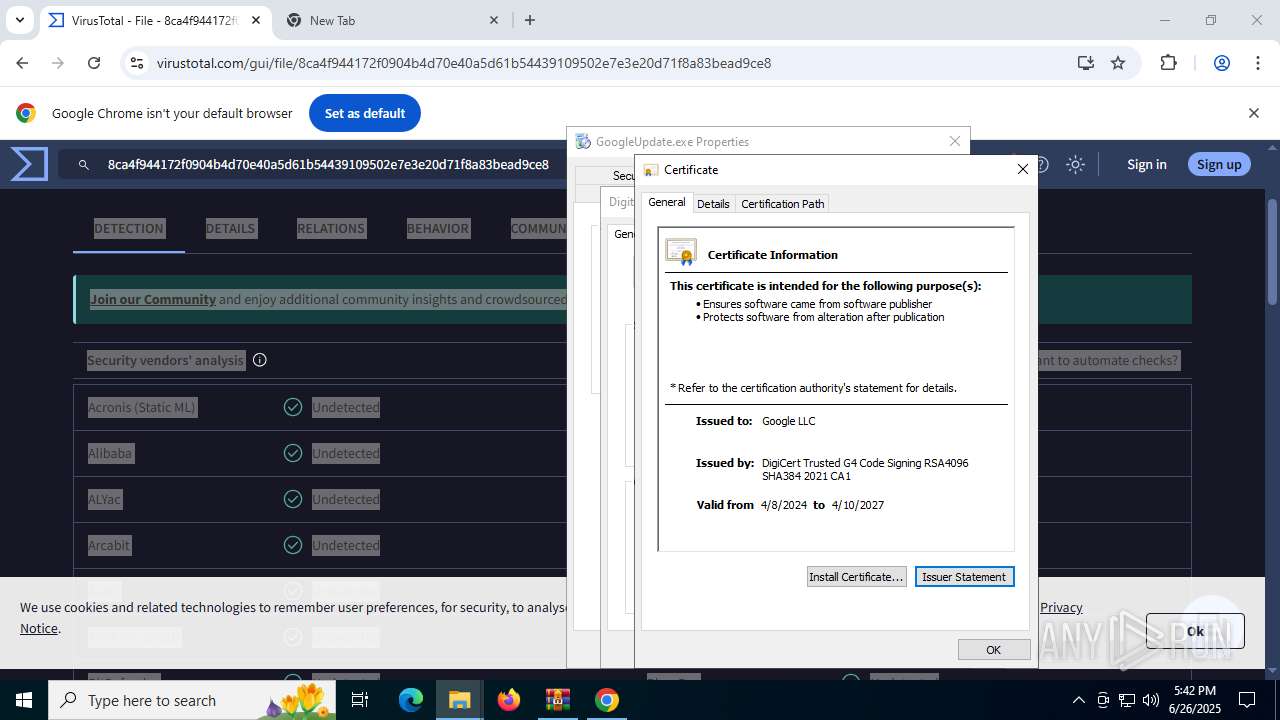
Task: Click the taskbar search box
Action: pyautogui.click(x=194, y=700)
